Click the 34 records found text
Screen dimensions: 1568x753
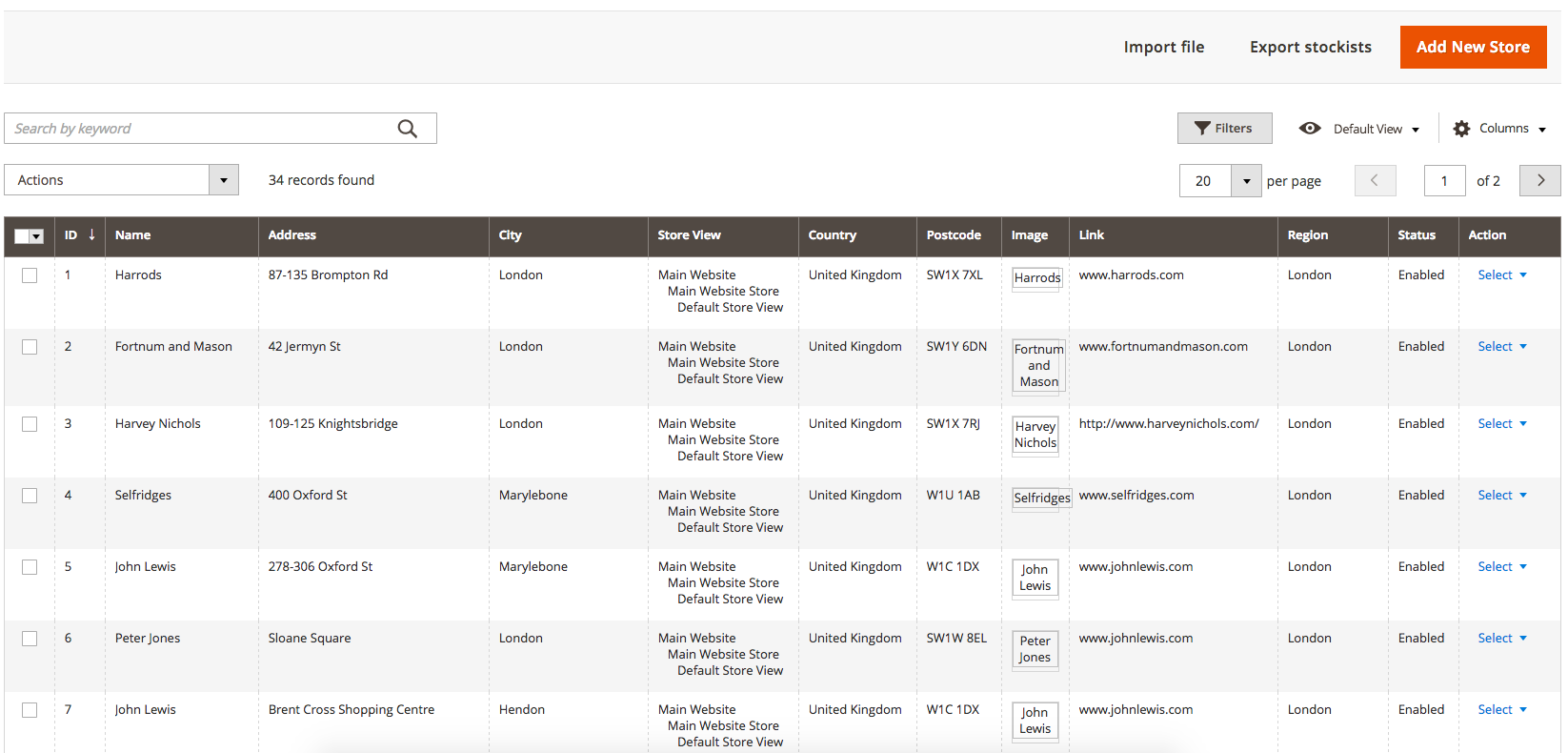(x=321, y=180)
